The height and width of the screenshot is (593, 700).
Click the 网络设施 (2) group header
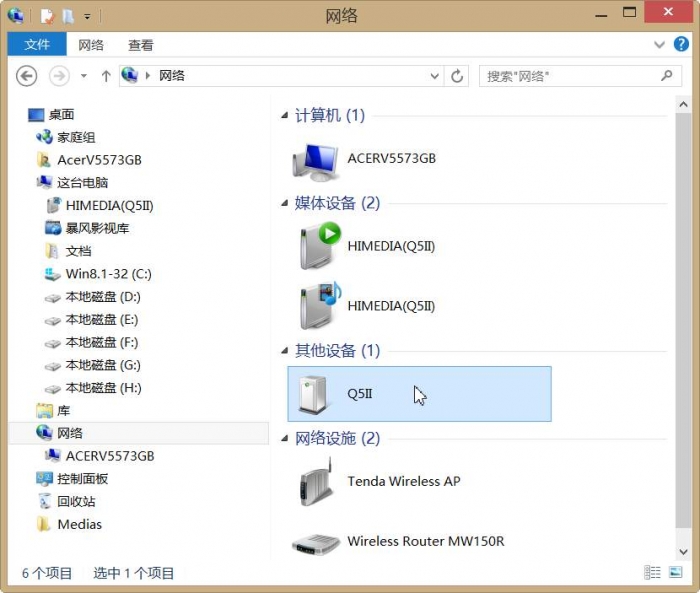click(338, 438)
